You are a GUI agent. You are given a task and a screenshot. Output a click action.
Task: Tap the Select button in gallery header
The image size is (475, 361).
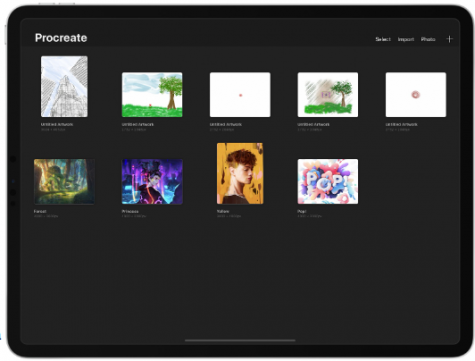click(x=383, y=39)
